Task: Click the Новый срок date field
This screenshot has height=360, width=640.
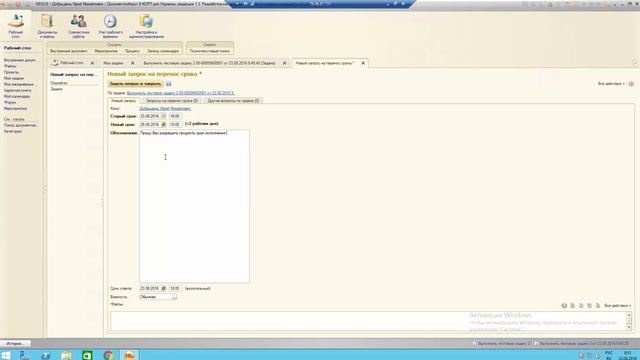Action: [x=150, y=124]
